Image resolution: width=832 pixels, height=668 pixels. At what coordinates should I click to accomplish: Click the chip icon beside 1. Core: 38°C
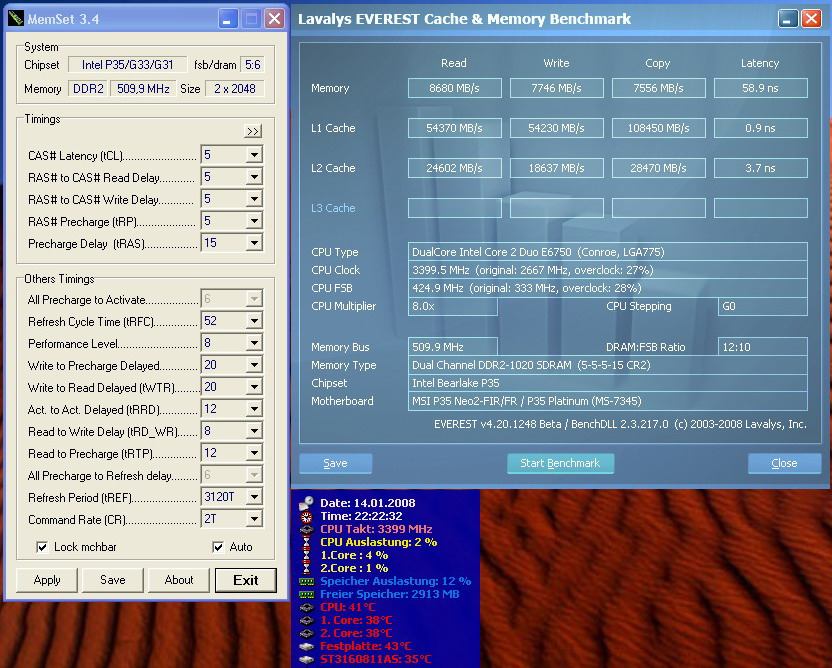click(x=306, y=620)
